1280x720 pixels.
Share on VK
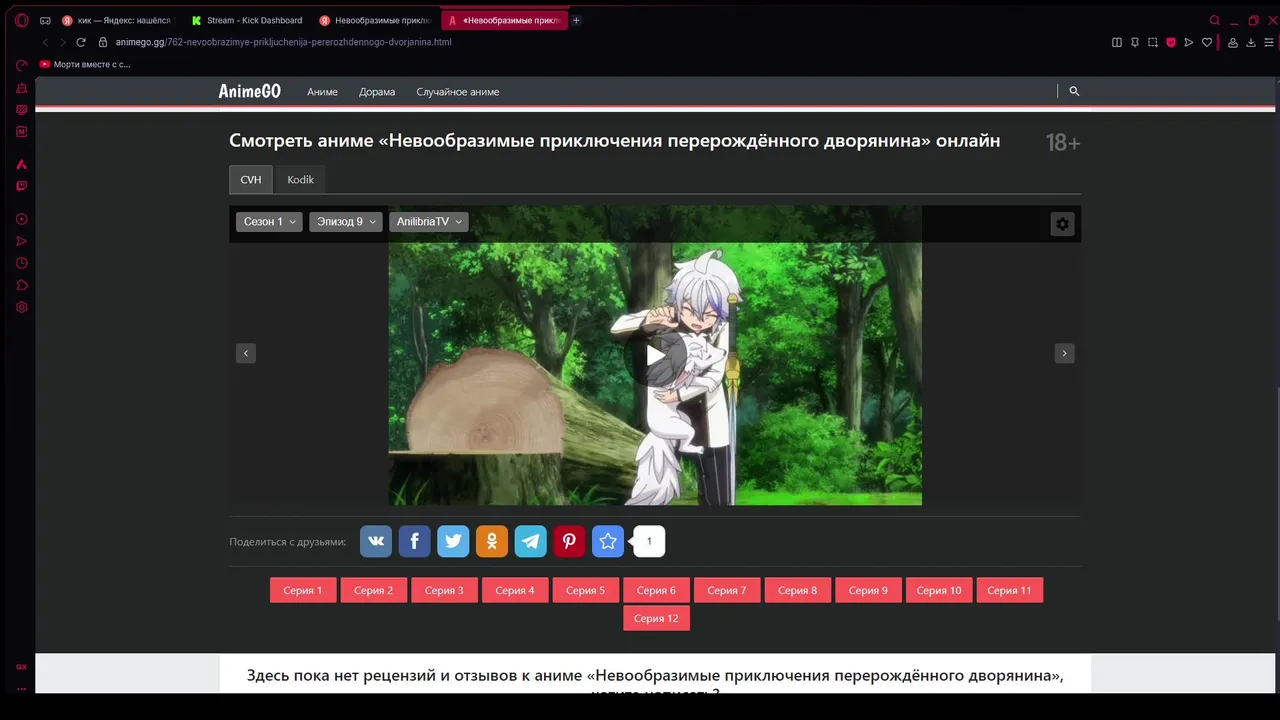376,541
